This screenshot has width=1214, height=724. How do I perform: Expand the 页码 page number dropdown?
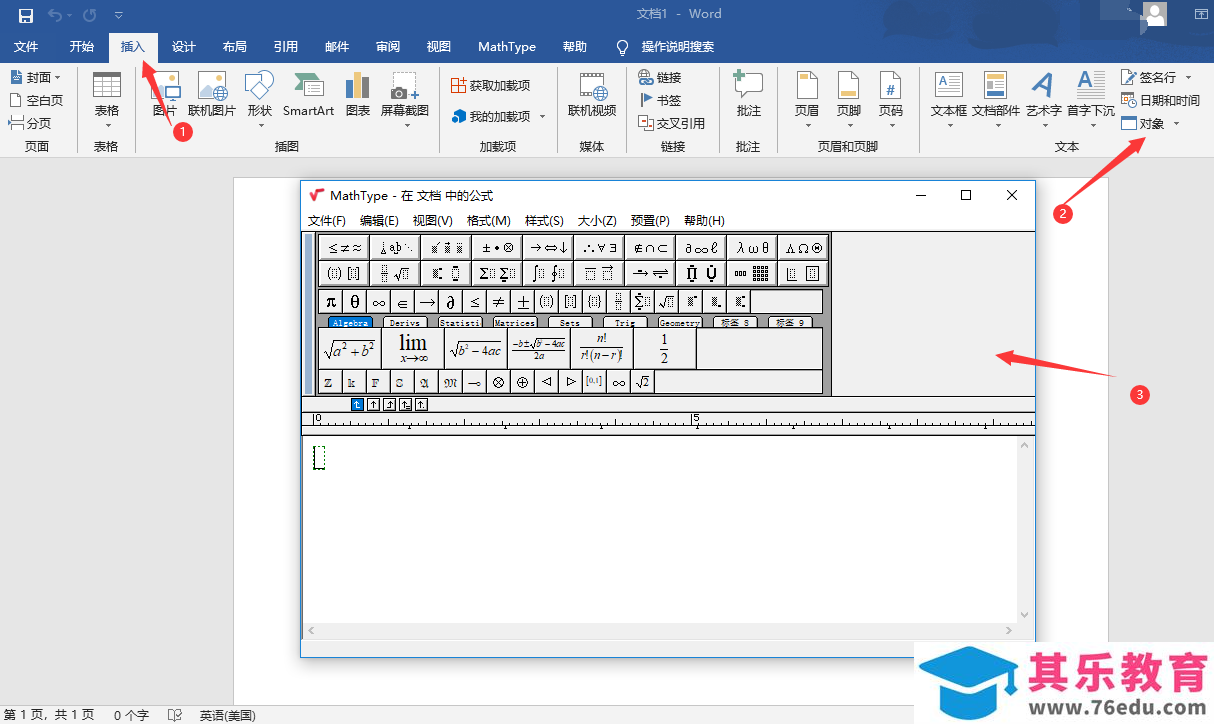[x=891, y=126]
